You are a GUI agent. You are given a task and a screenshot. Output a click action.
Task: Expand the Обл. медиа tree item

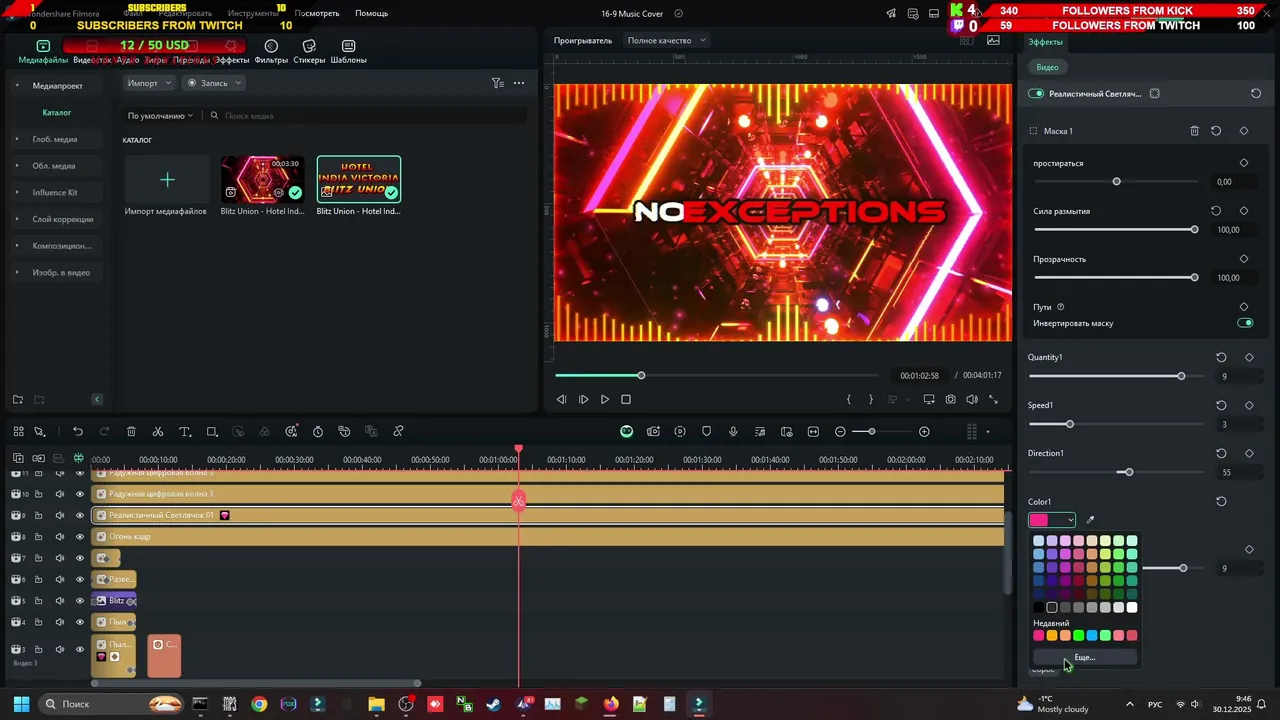pyautogui.click(x=16, y=166)
